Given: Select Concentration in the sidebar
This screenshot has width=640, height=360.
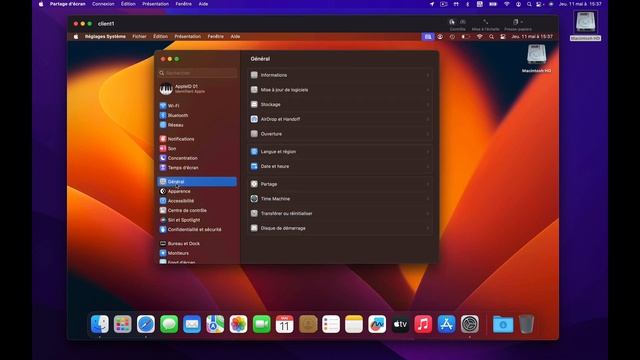Looking at the screenshot, I should 197,158.
